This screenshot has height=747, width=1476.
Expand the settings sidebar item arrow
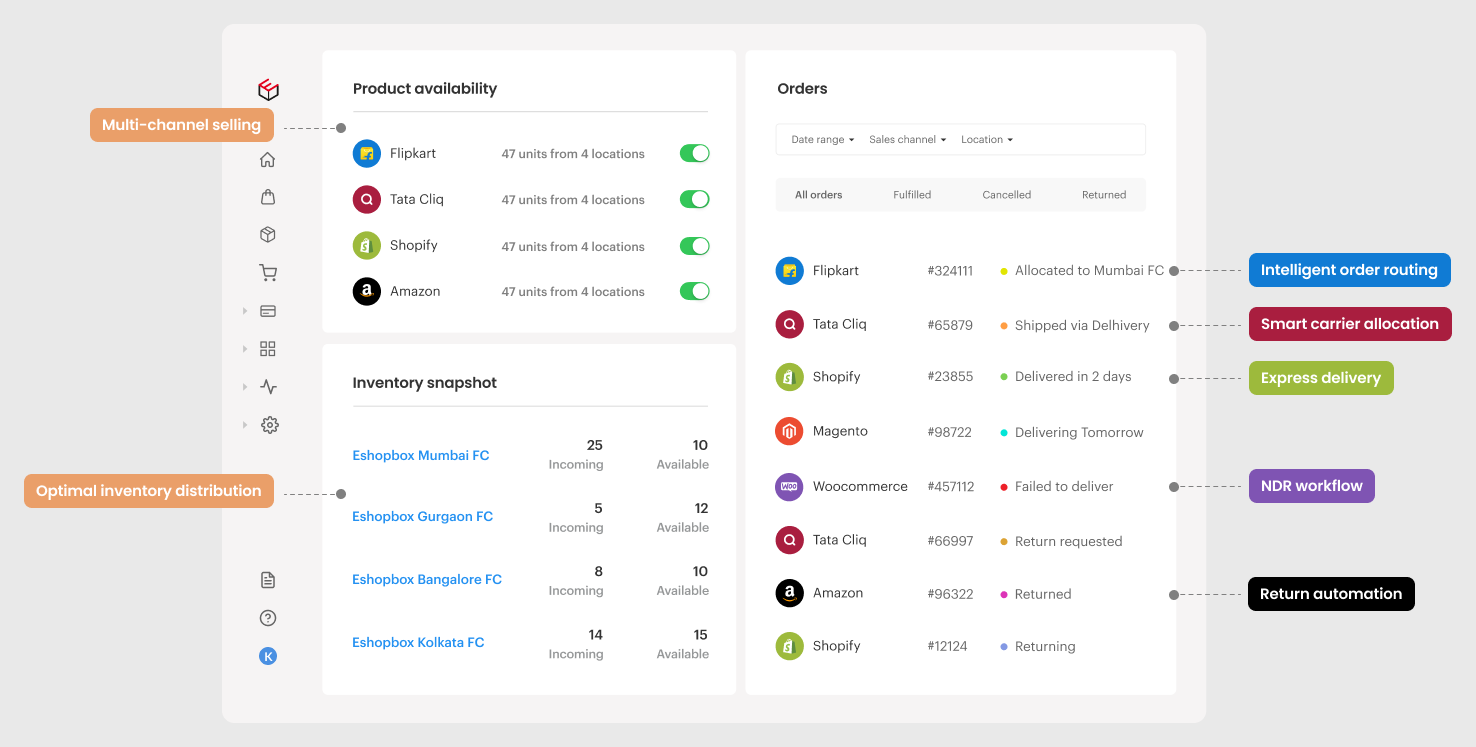(245, 425)
